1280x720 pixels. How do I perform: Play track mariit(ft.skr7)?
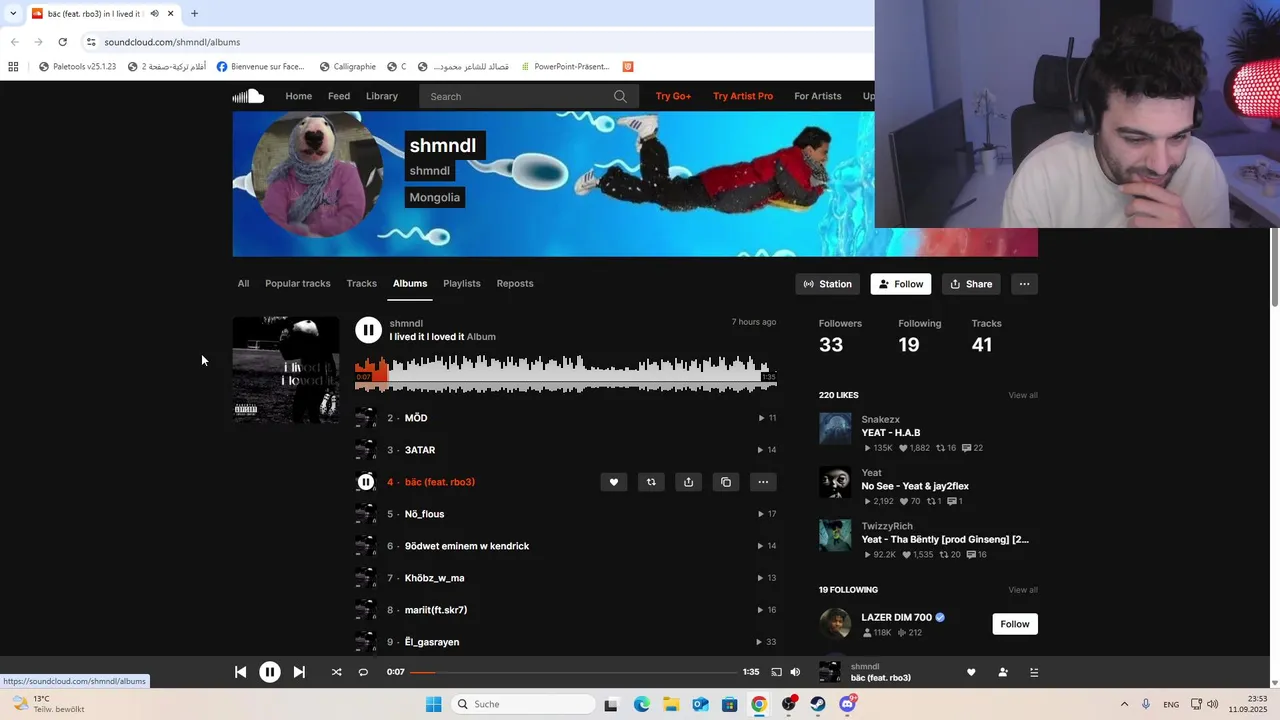(436, 610)
